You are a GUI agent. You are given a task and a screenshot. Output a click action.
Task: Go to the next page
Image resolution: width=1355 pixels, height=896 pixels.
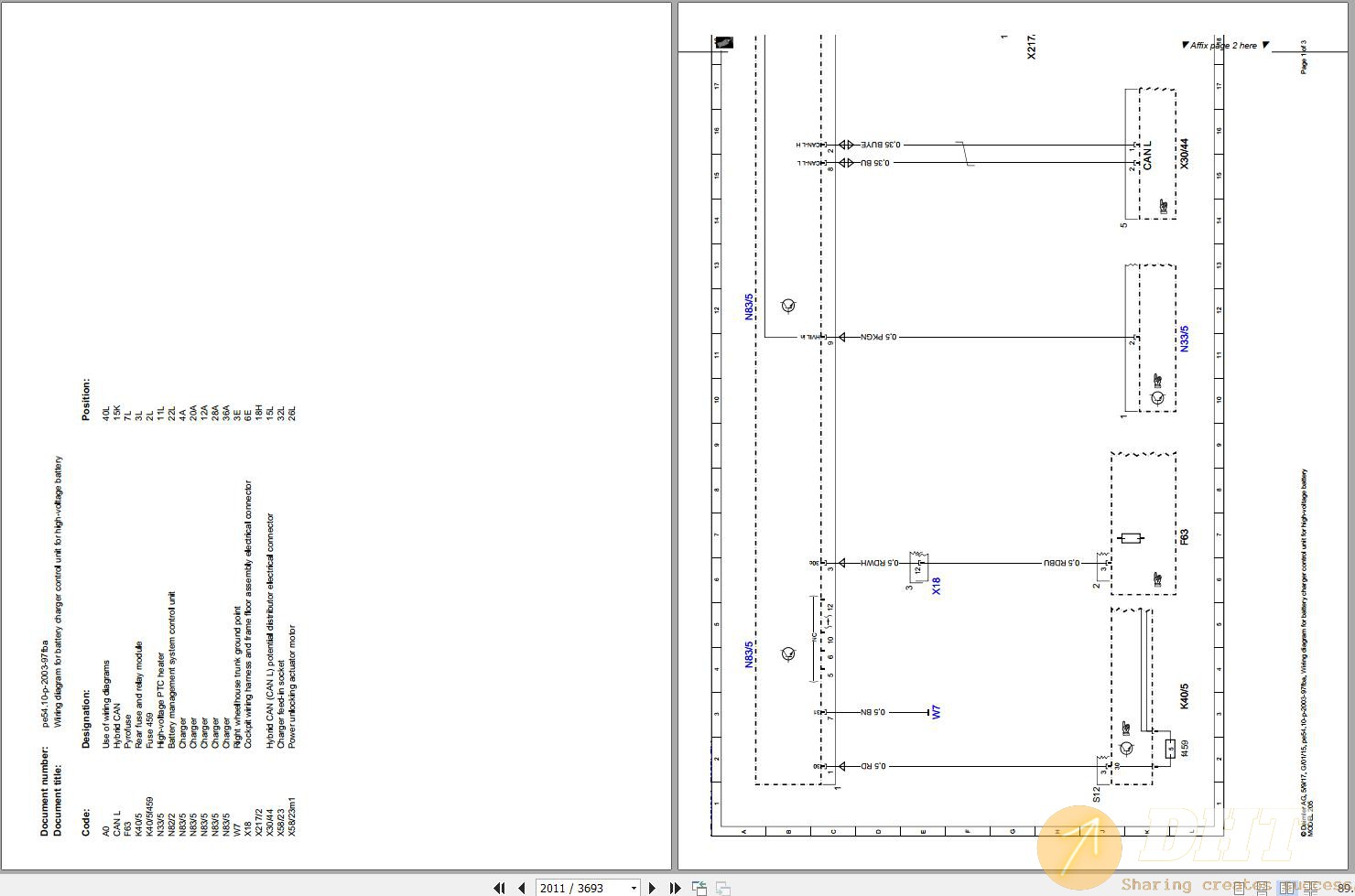click(652, 887)
